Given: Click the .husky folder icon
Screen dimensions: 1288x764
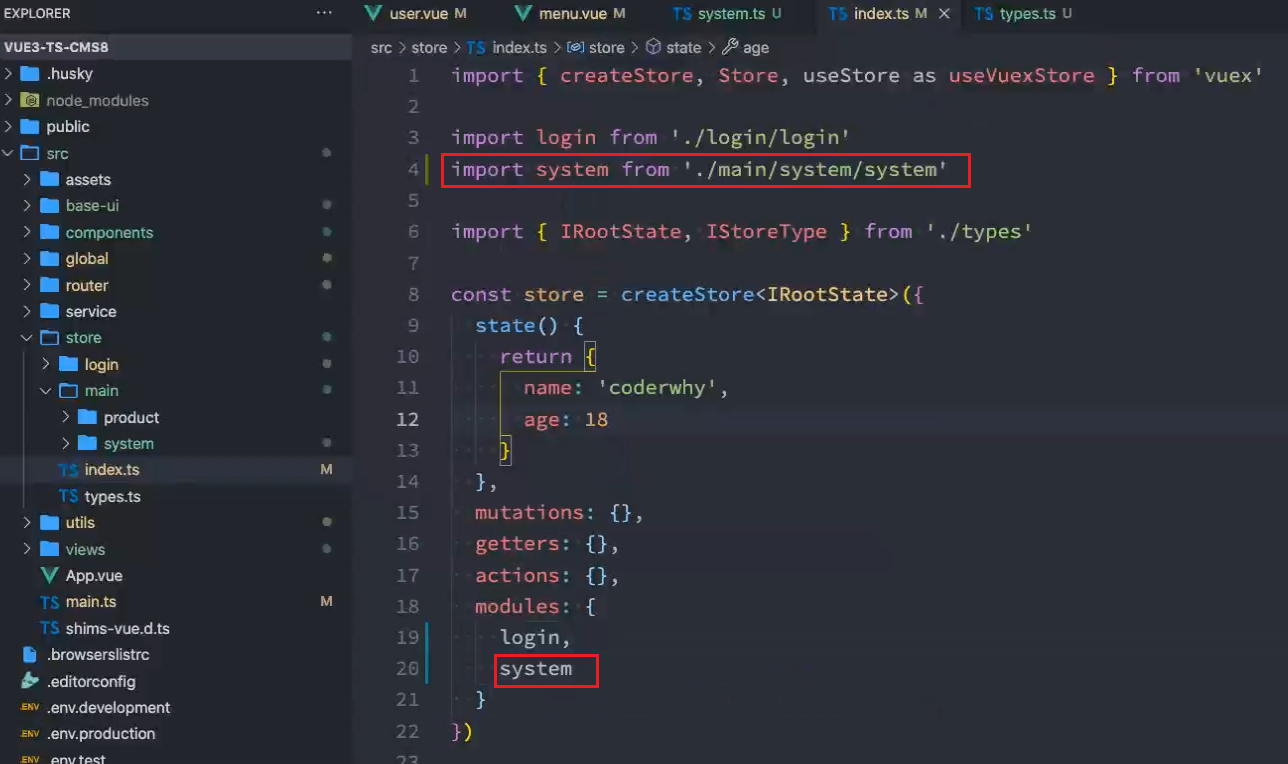Looking at the screenshot, I should (29, 74).
